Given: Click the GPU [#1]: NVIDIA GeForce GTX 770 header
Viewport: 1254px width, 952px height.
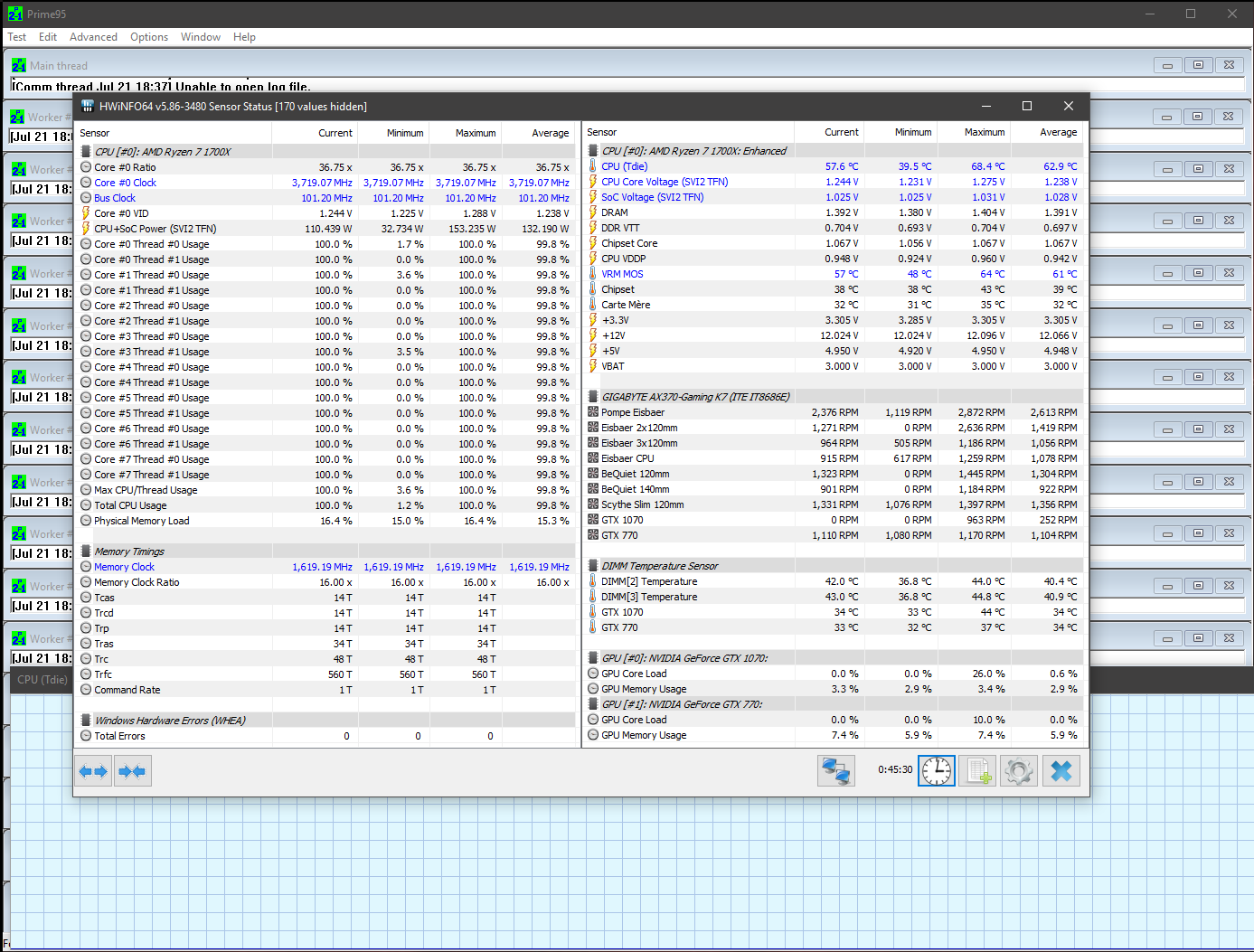Looking at the screenshot, I should pyautogui.click(x=834, y=704).
